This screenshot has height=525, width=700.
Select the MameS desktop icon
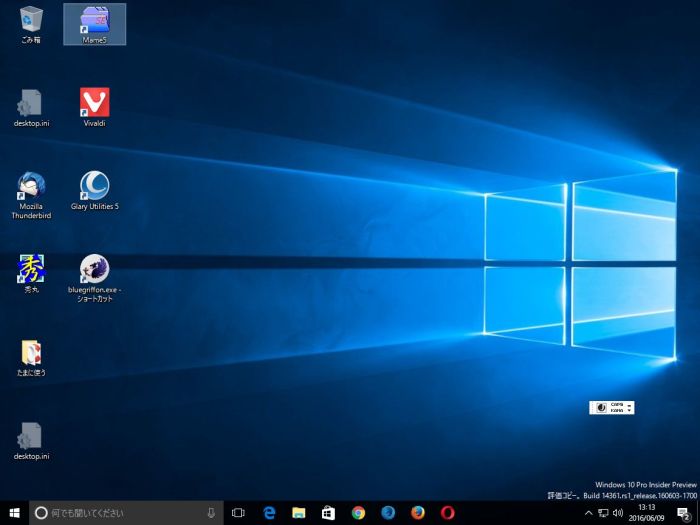94,20
